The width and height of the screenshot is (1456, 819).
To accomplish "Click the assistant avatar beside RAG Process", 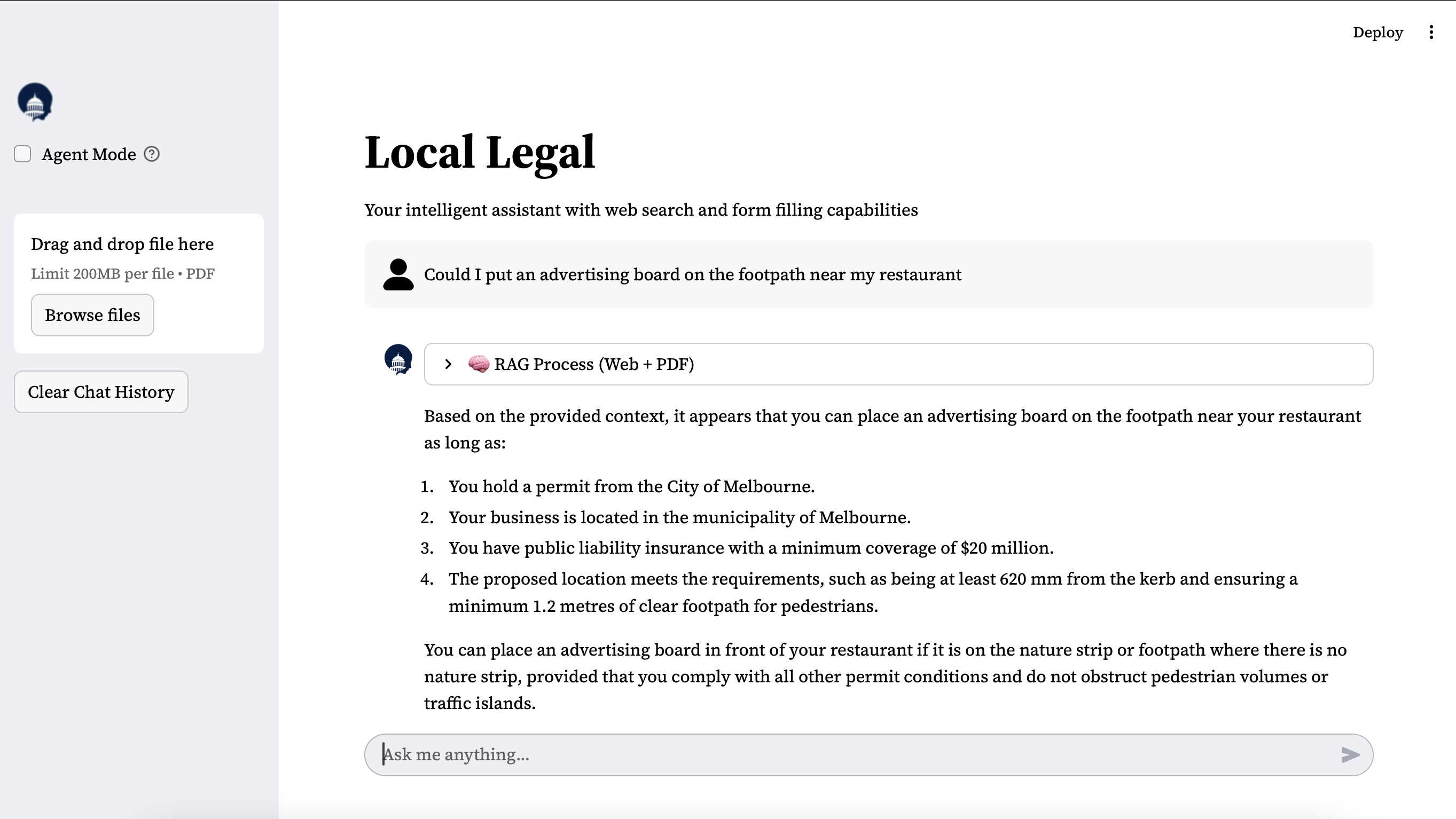I will click(x=398, y=359).
